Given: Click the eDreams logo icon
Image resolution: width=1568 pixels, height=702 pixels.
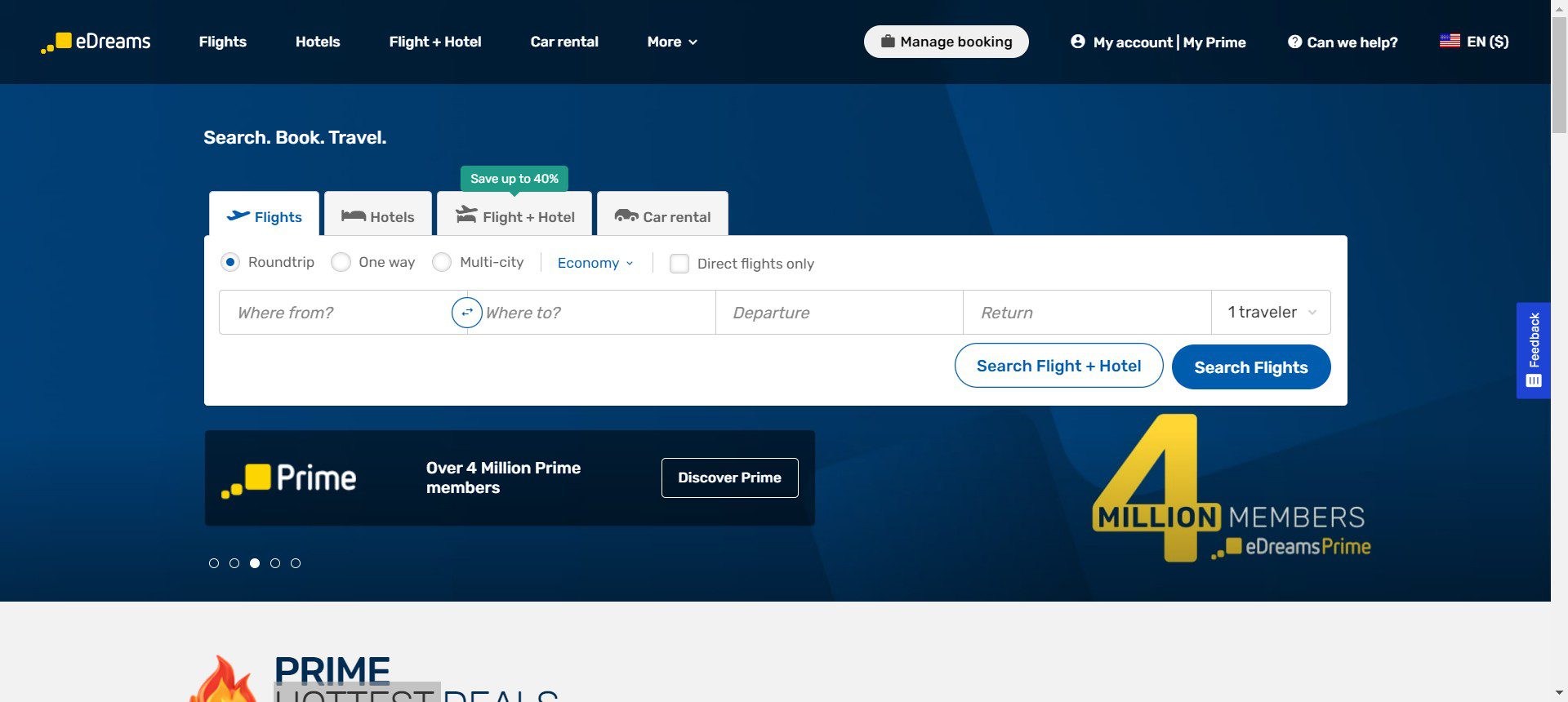Looking at the screenshot, I should tap(57, 42).
